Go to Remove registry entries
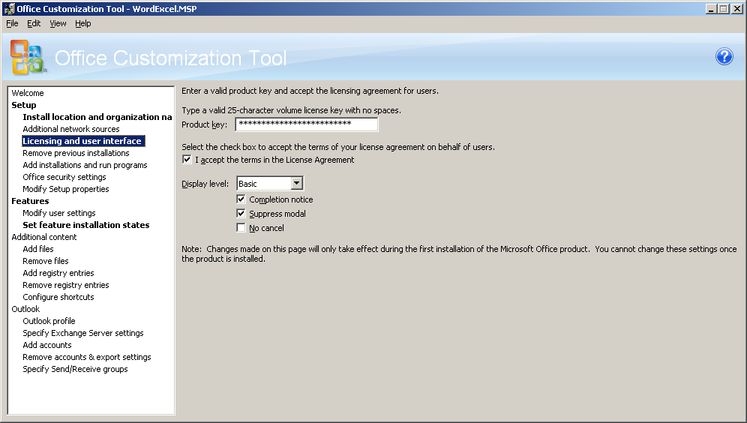747x423 pixels. point(66,285)
